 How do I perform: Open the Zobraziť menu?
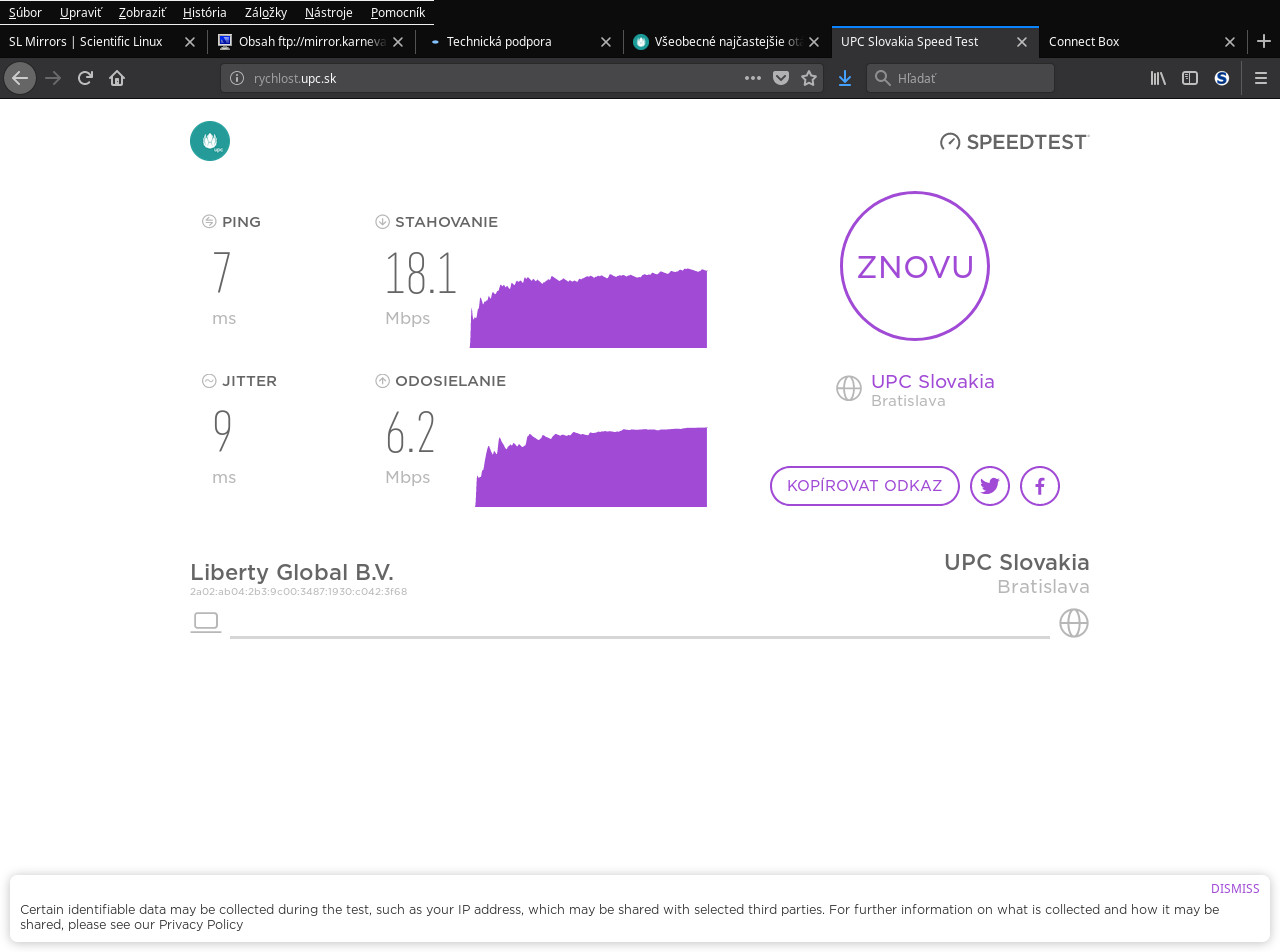(142, 12)
